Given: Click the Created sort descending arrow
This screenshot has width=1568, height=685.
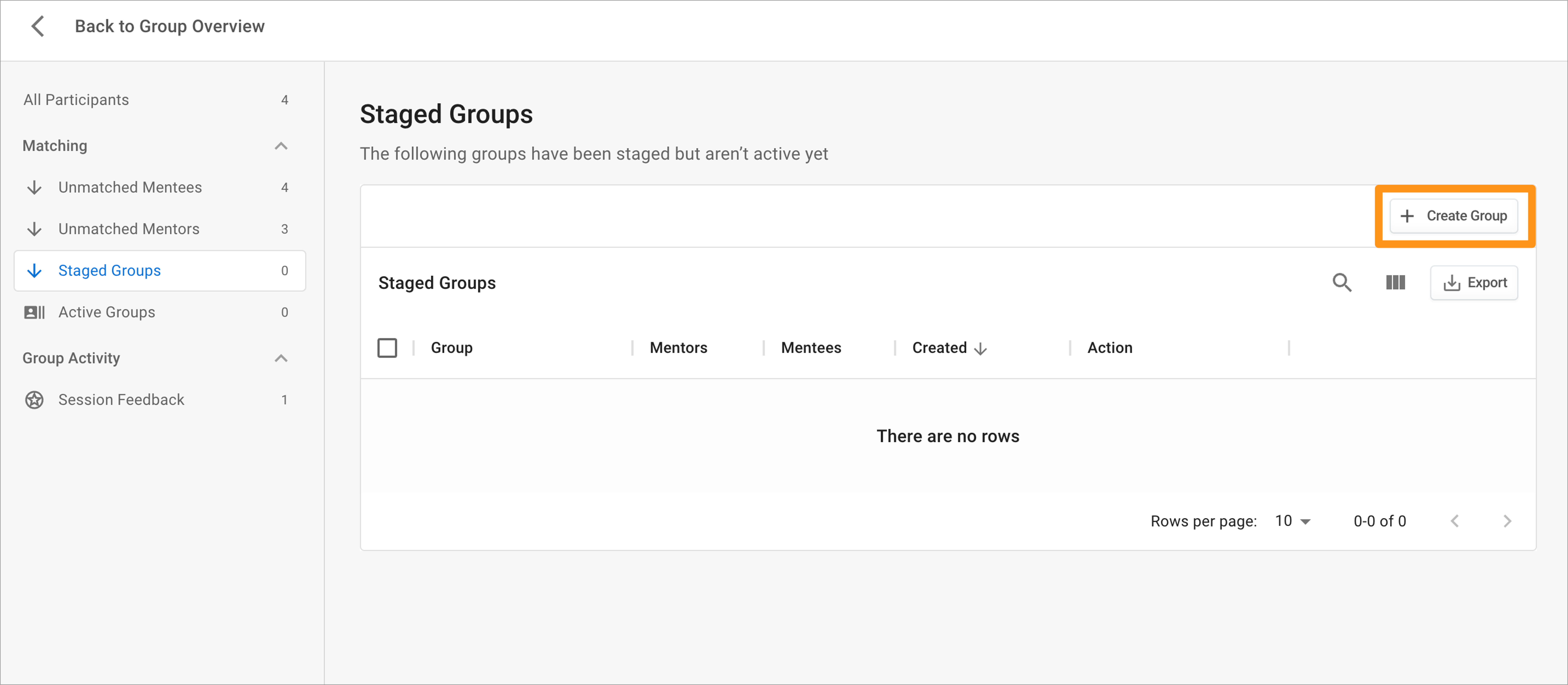Looking at the screenshot, I should 980,349.
